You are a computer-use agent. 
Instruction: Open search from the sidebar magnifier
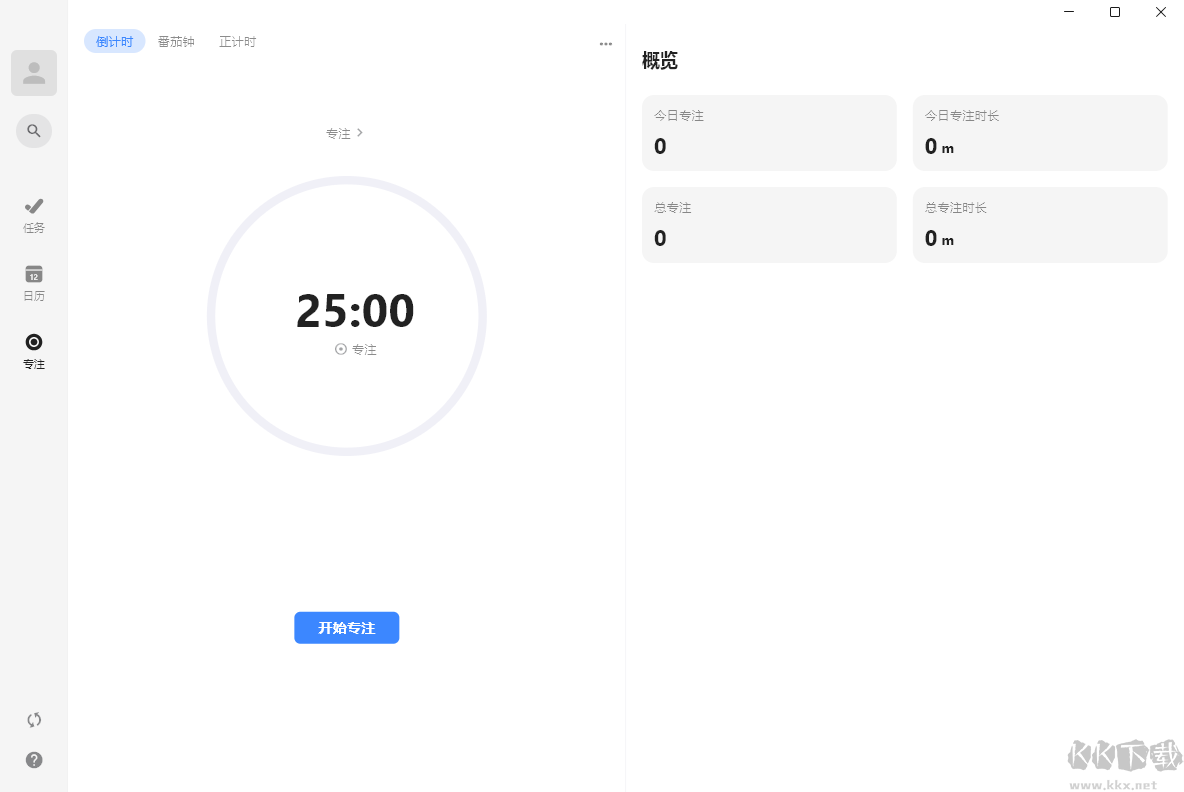click(34, 131)
